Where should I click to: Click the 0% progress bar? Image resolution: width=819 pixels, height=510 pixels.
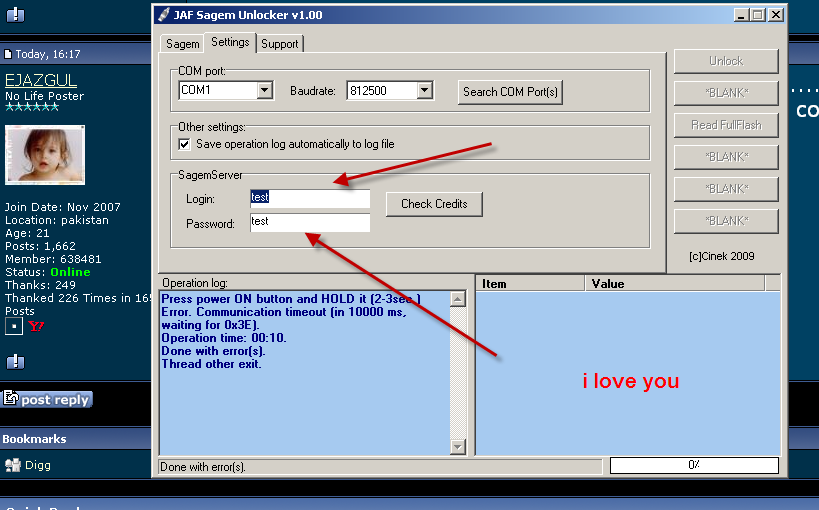[x=694, y=465]
